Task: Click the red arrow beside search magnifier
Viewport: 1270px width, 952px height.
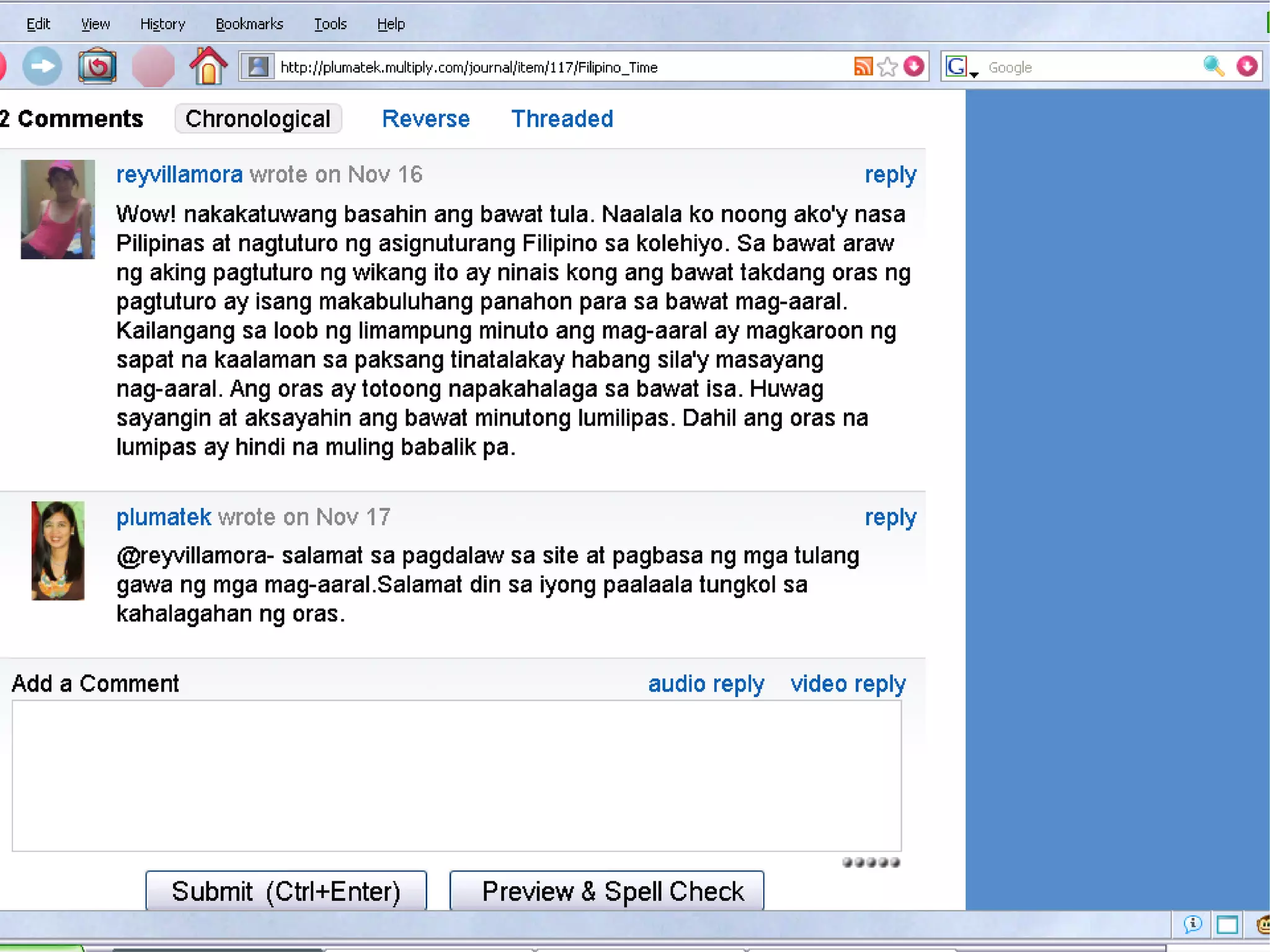Action: pos(1246,66)
